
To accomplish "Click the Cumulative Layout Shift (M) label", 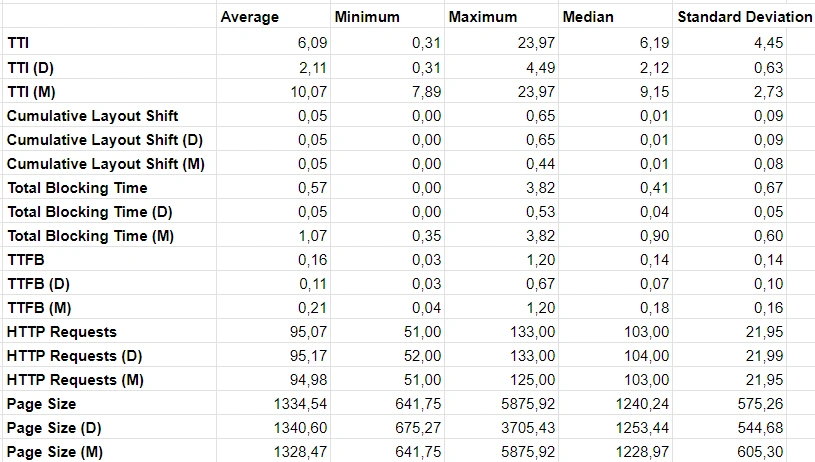I will 106,164.
